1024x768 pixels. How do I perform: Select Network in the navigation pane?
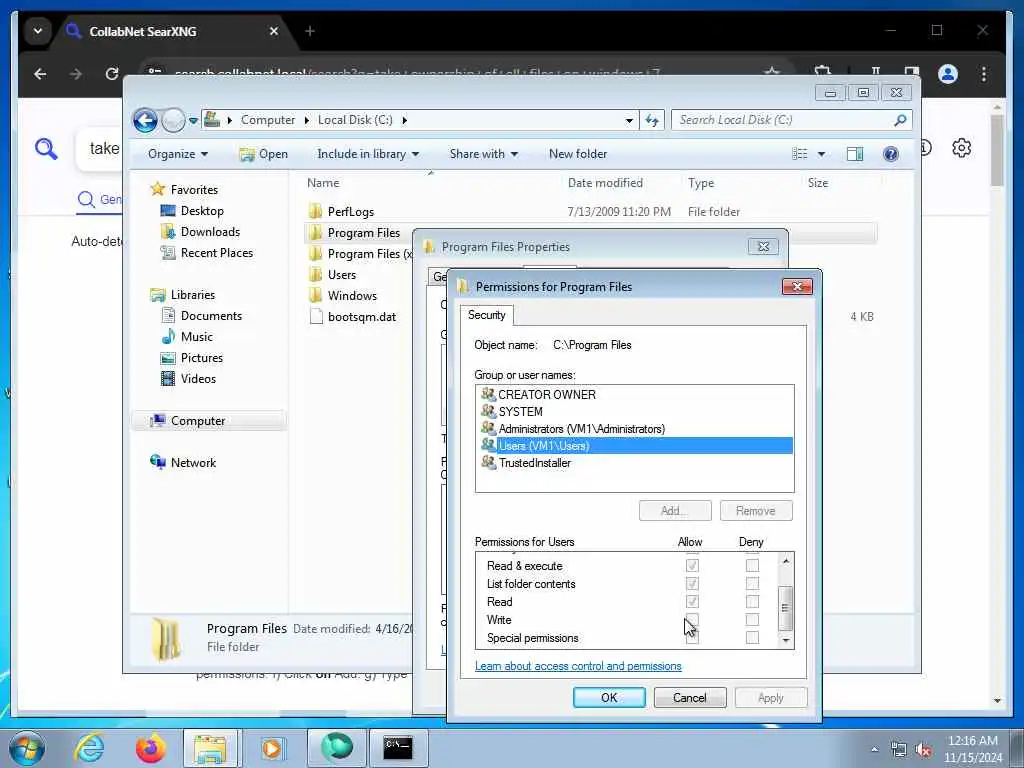(193, 463)
